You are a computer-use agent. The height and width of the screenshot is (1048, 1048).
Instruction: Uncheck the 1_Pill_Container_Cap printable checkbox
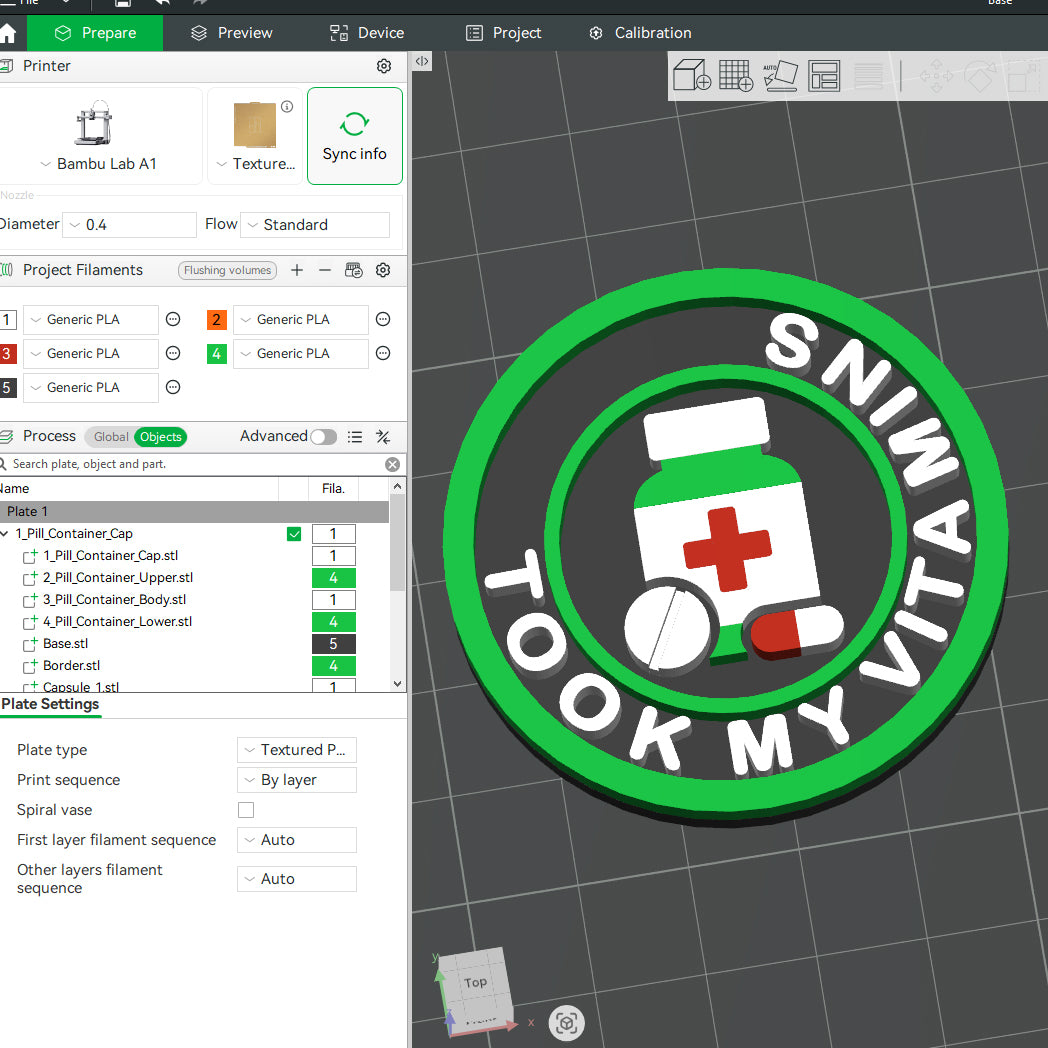(x=294, y=534)
